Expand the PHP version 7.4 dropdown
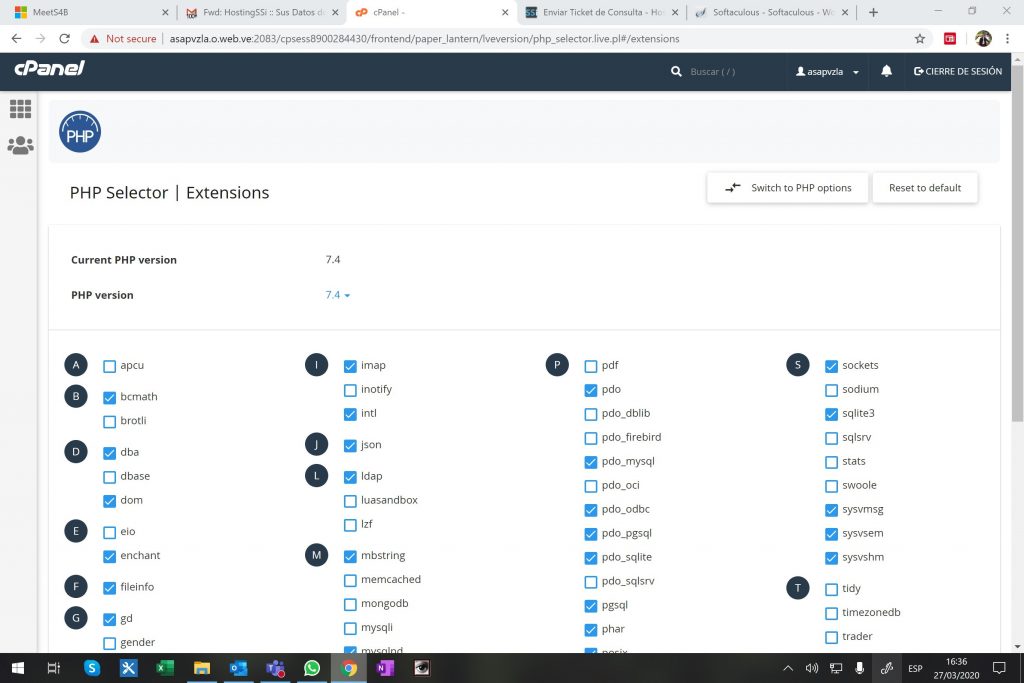Viewport: 1024px width, 683px height. (x=338, y=296)
